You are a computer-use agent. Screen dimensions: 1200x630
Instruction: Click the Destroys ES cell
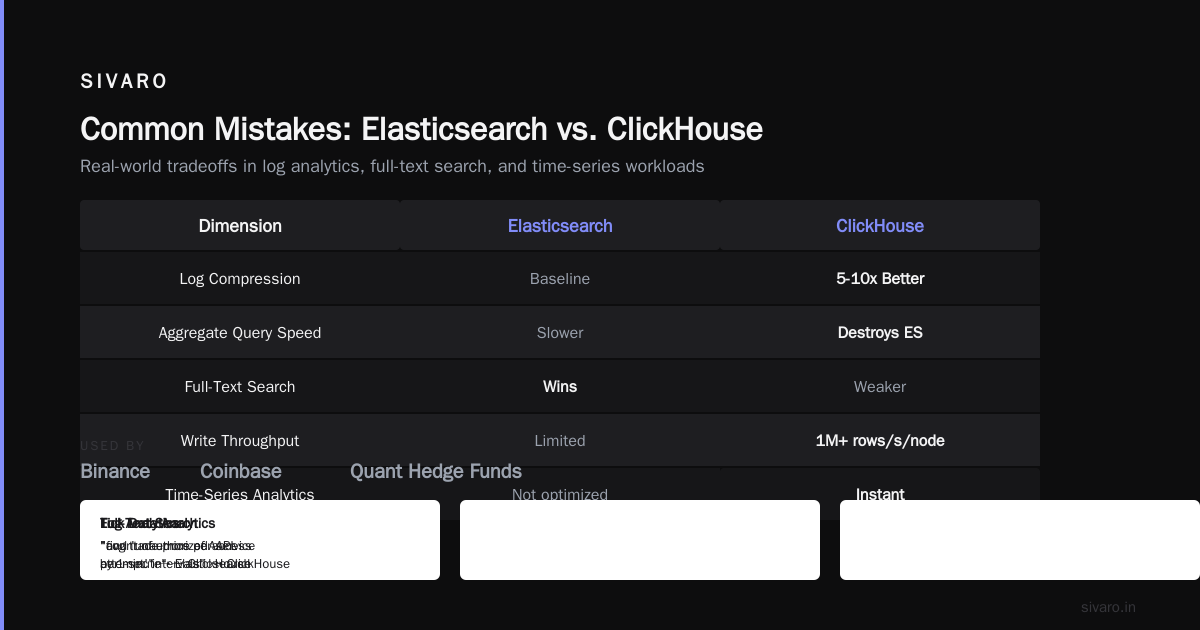click(880, 333)
